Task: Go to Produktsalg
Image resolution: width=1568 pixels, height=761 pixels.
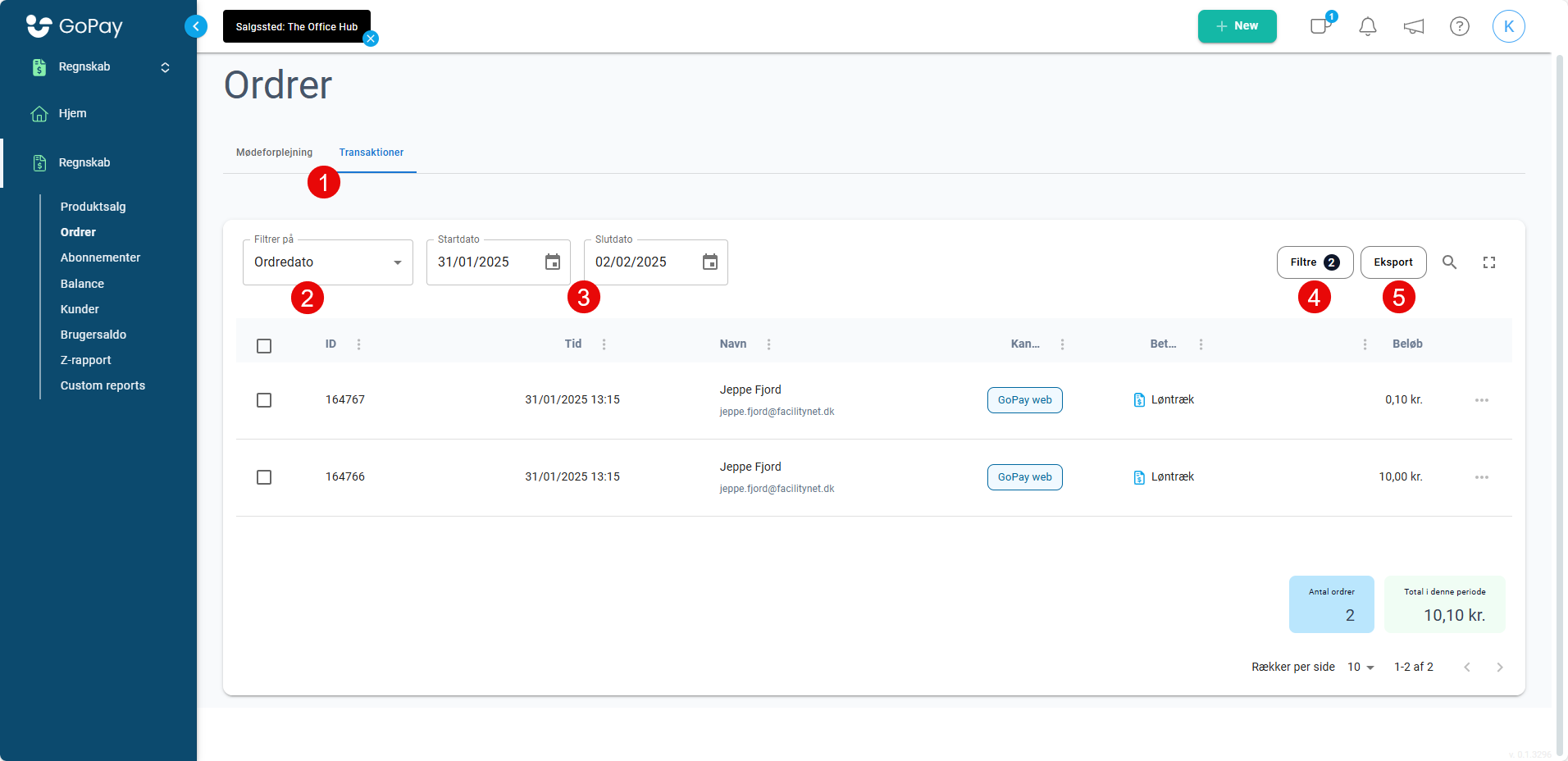Action: coord(93,207)
